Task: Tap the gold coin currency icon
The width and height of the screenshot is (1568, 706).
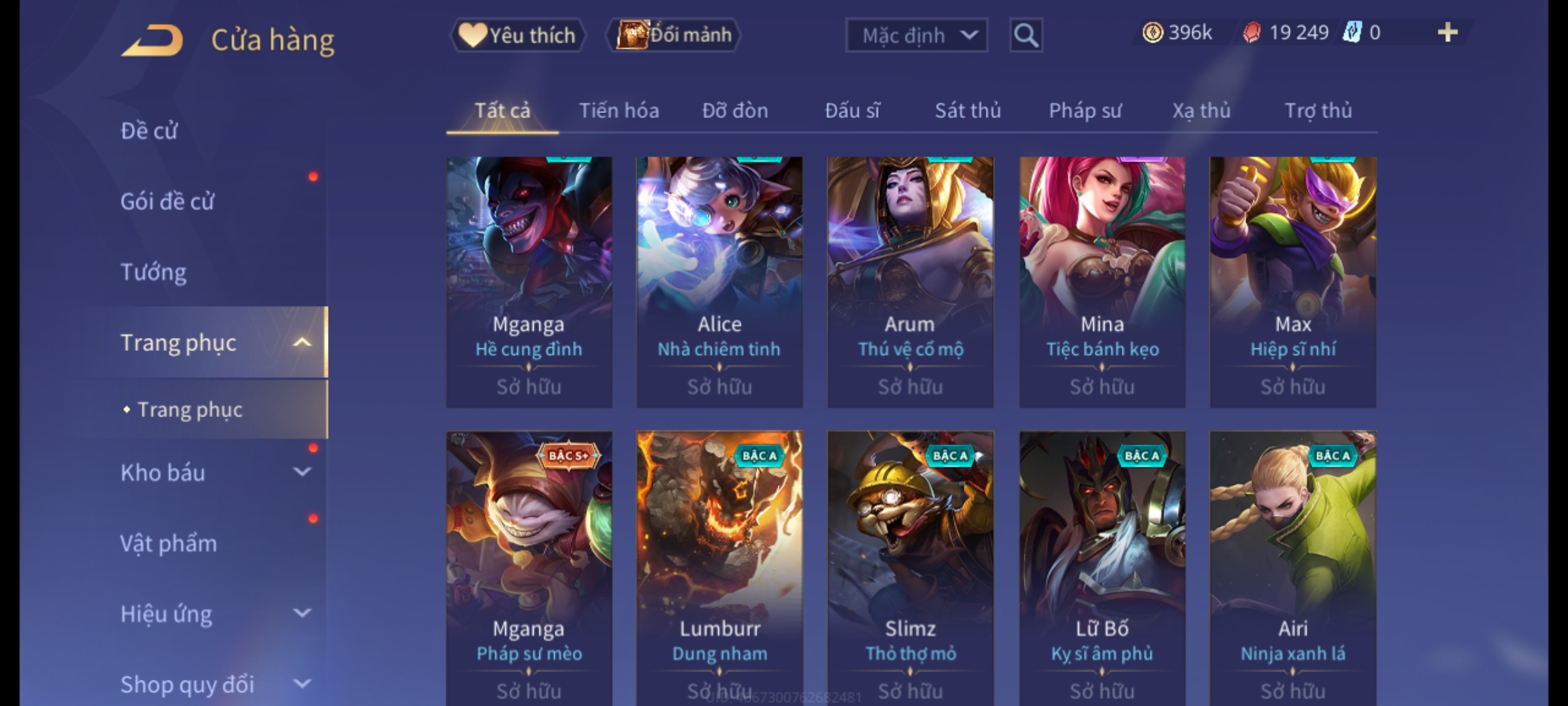Action: (1152, 33)
